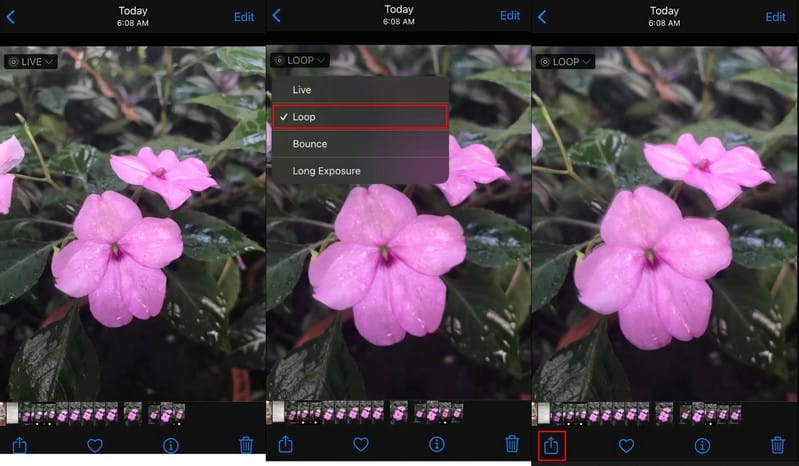The height and width of the screenshot is (466, 799).
Task: Tap the back arrow in the left screenshot
Action: (11, 17)
